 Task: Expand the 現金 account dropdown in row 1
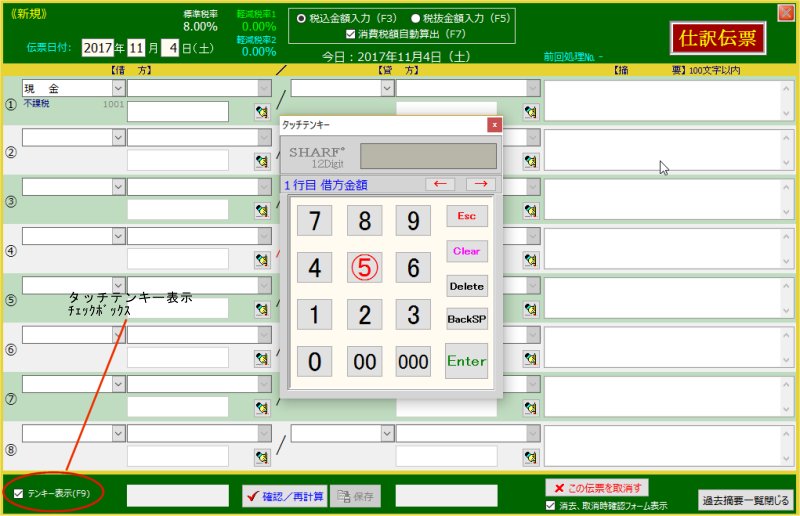[118, 88]
